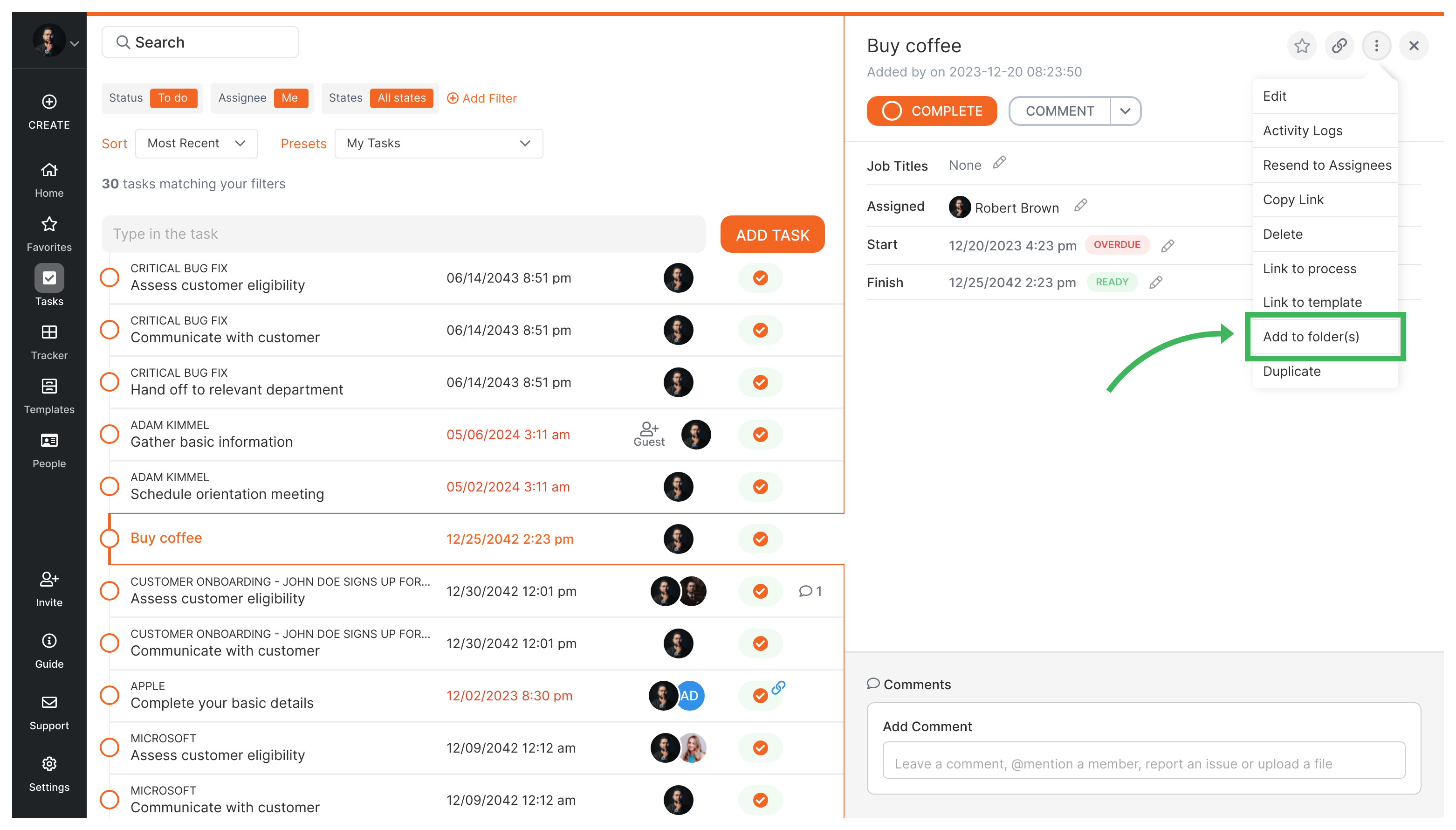Edit the Start date with the pencil icon
The height and width of the screenshot is (830, 1456).
tap(1167, 245)
